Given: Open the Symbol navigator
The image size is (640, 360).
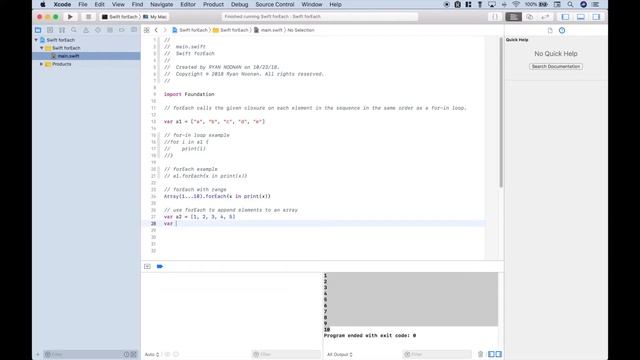Looking at the screenshot, I should 62,30.
